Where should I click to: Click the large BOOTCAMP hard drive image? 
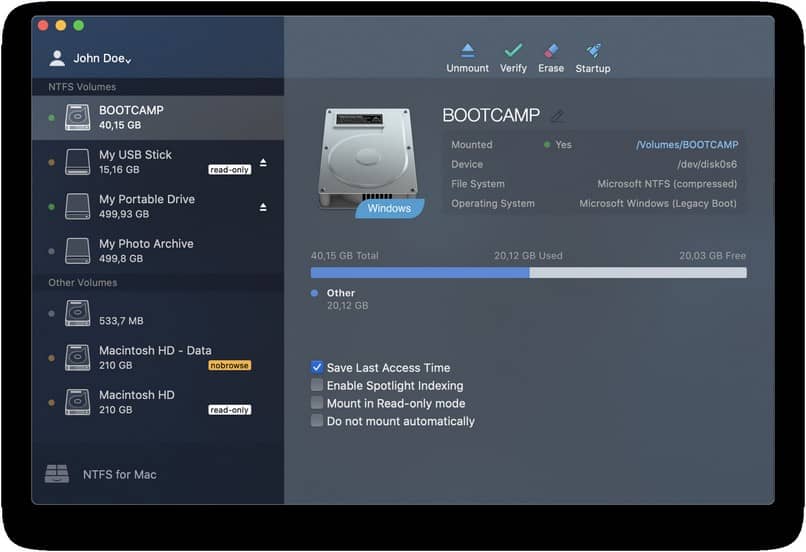(368, 157)
